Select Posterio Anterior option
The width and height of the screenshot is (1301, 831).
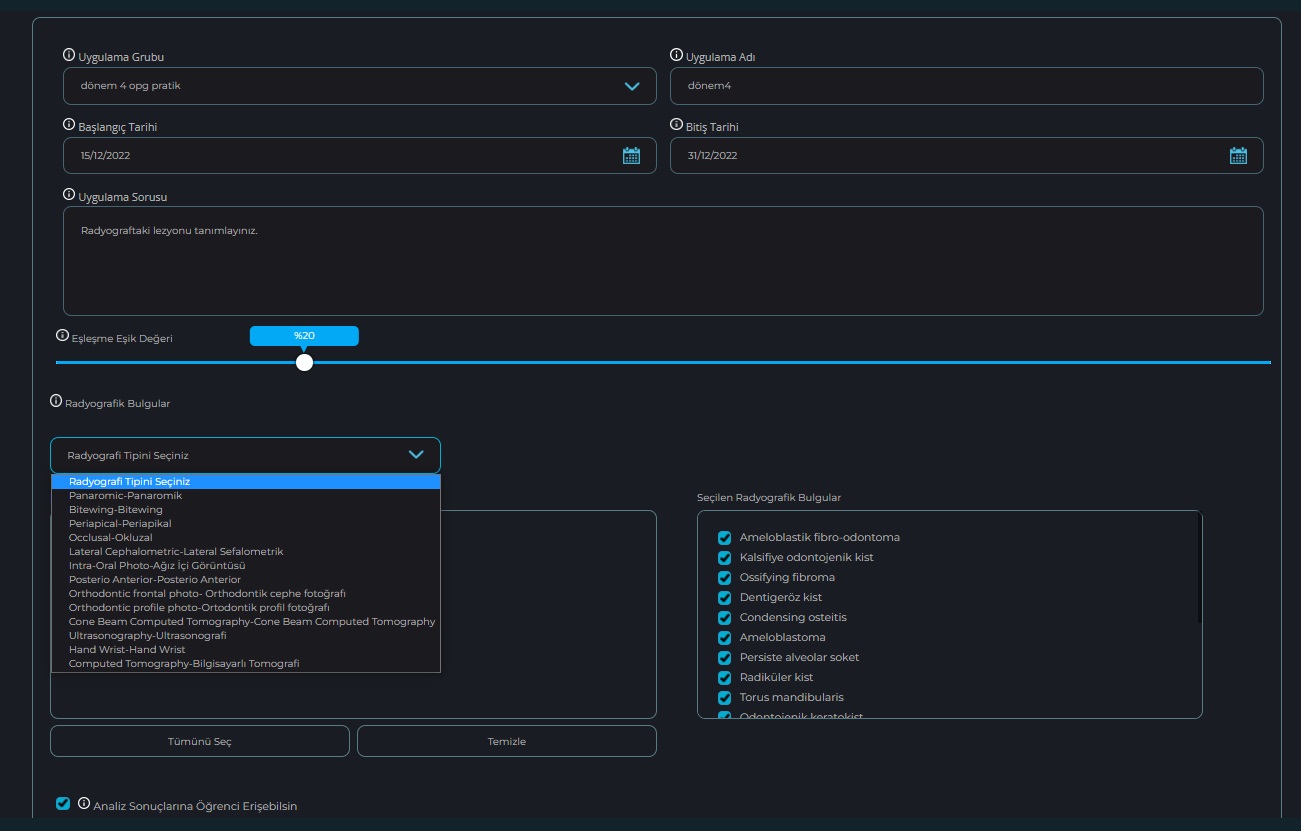[246, 579]
